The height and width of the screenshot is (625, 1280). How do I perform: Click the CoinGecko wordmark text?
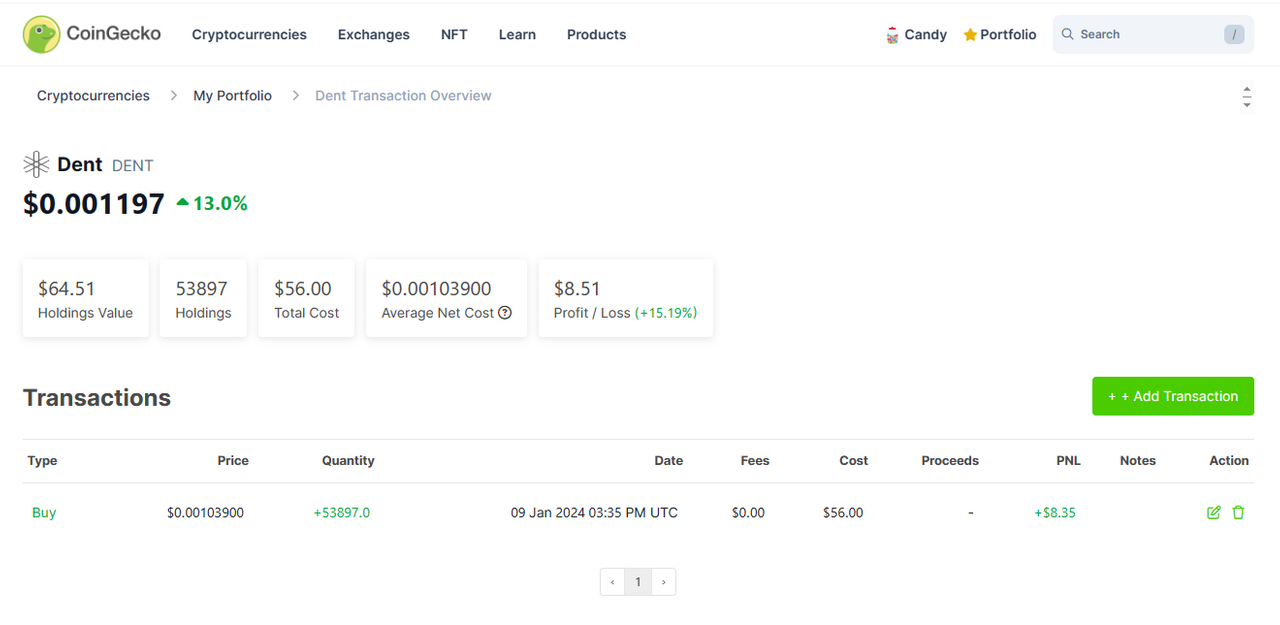pos(113,34)
